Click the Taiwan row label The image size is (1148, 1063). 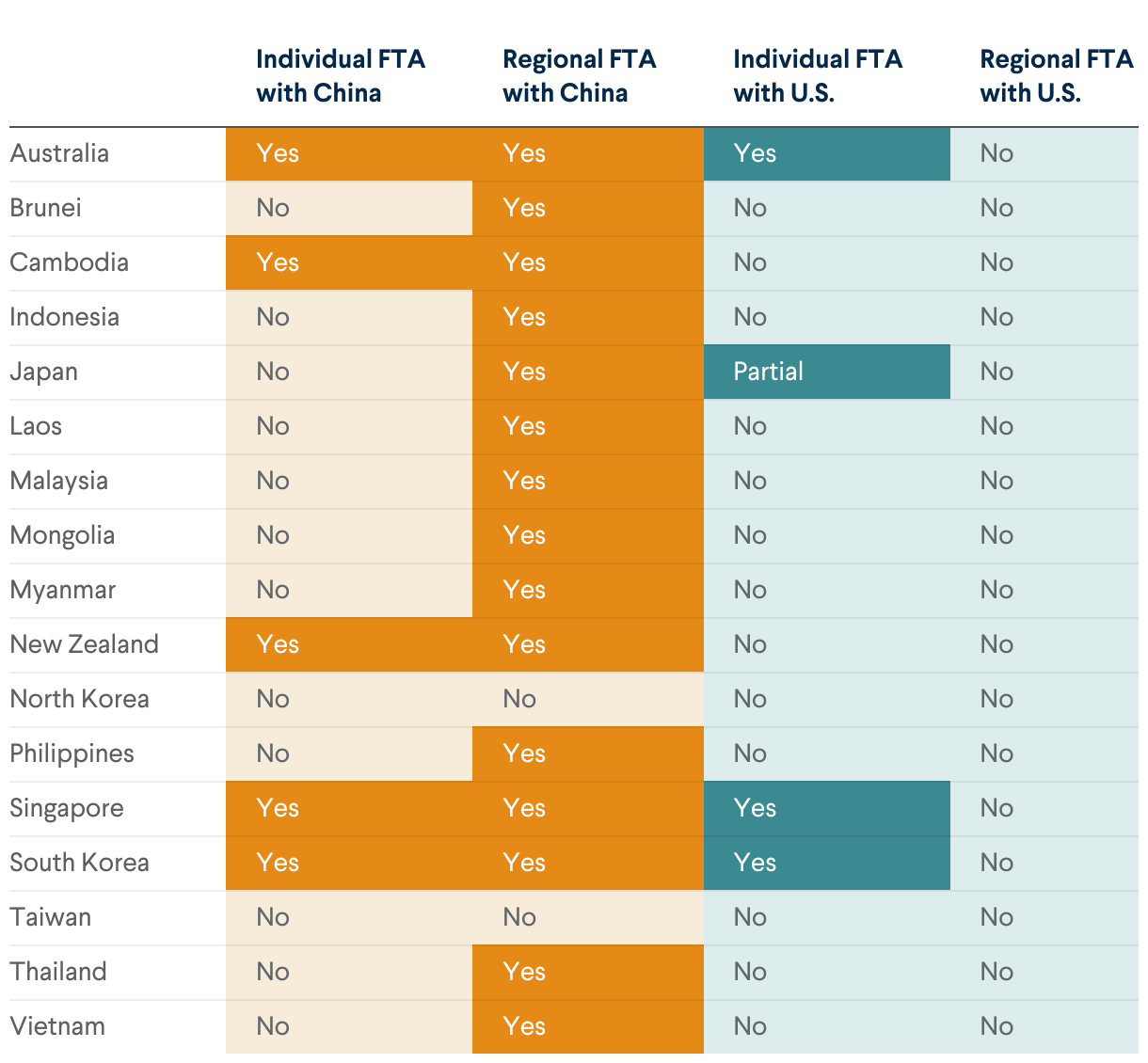(51, 917)
